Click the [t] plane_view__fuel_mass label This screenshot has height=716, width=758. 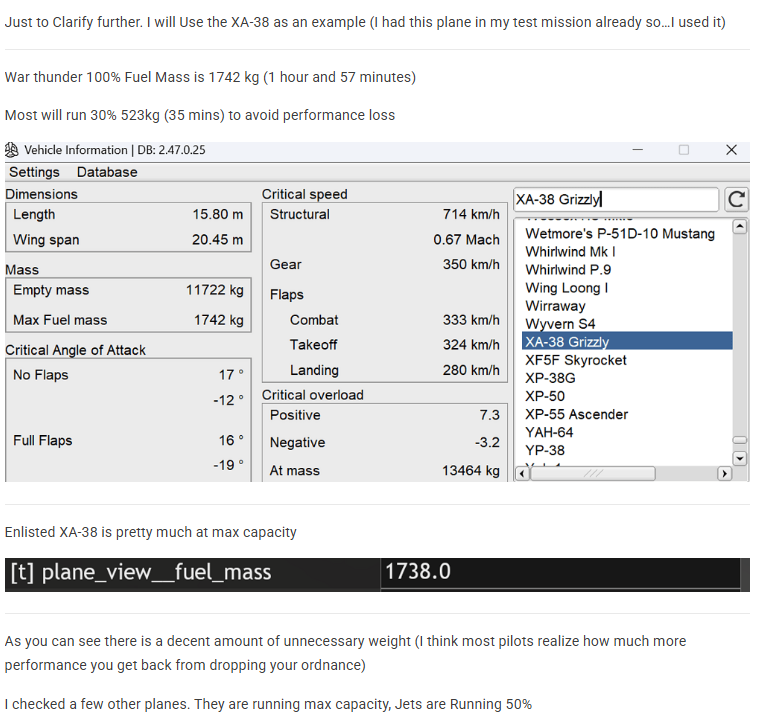pos(141,573)
